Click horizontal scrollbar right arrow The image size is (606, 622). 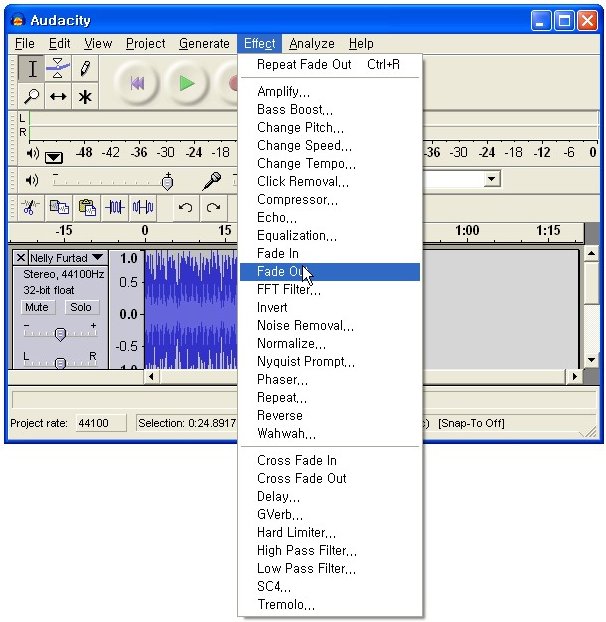click(x=574, y=376)
